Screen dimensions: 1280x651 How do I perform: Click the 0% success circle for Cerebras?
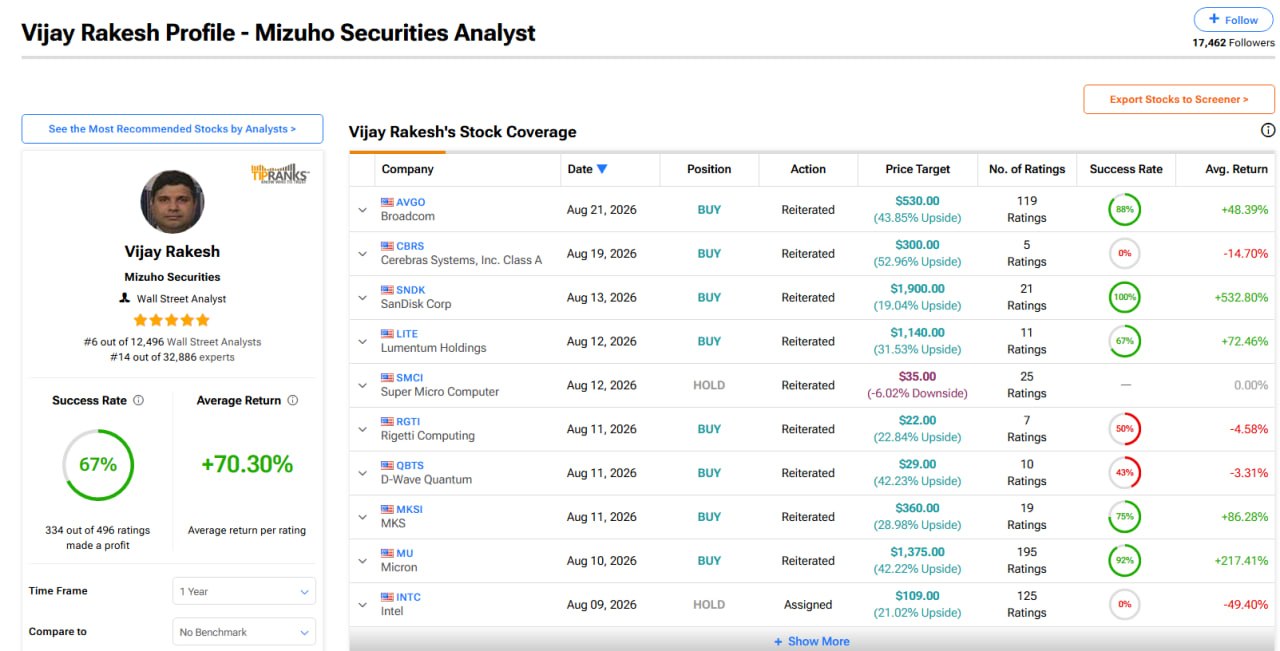[x=1124, y=254]
